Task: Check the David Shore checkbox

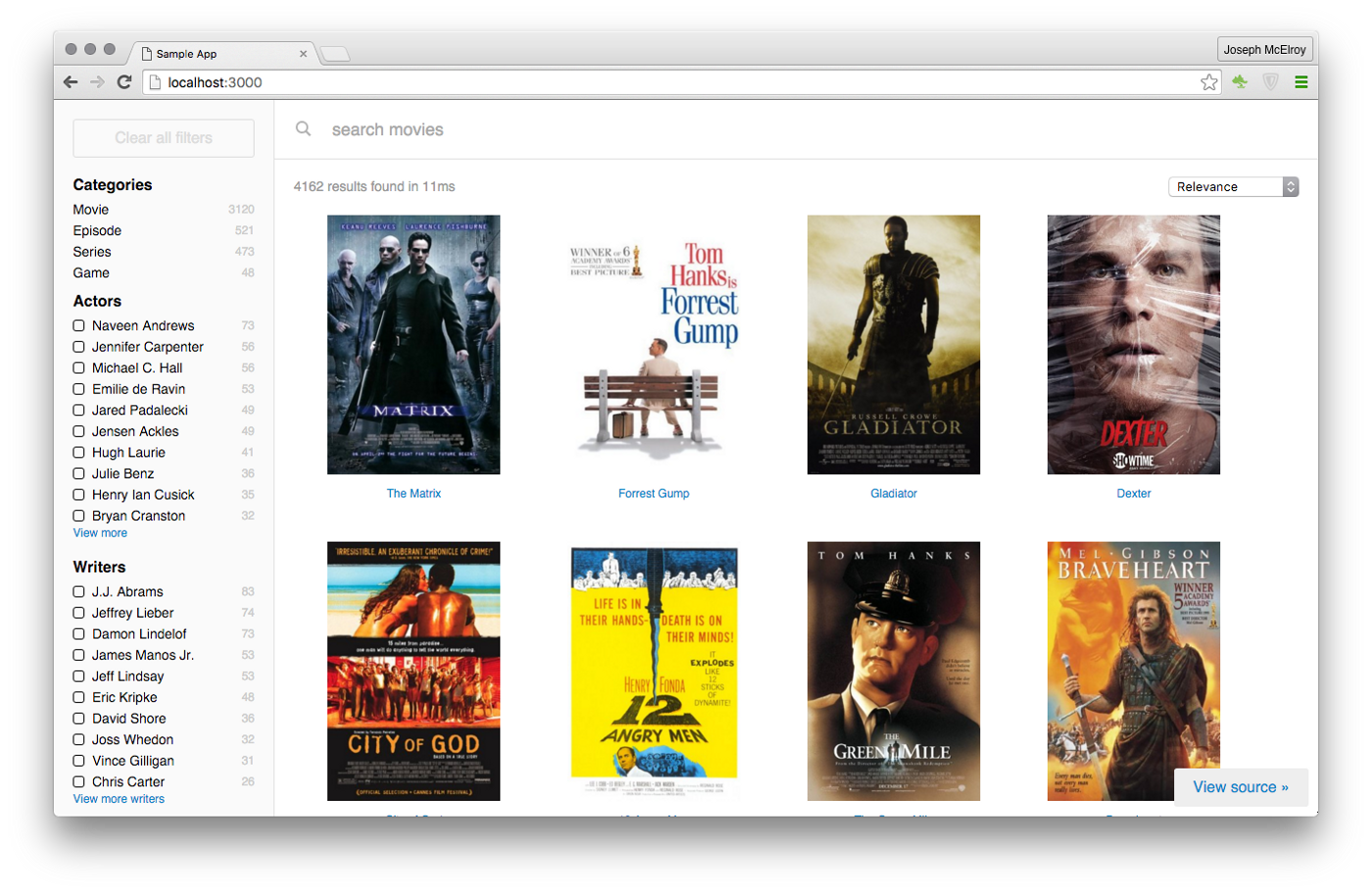Action: (79, 719)
